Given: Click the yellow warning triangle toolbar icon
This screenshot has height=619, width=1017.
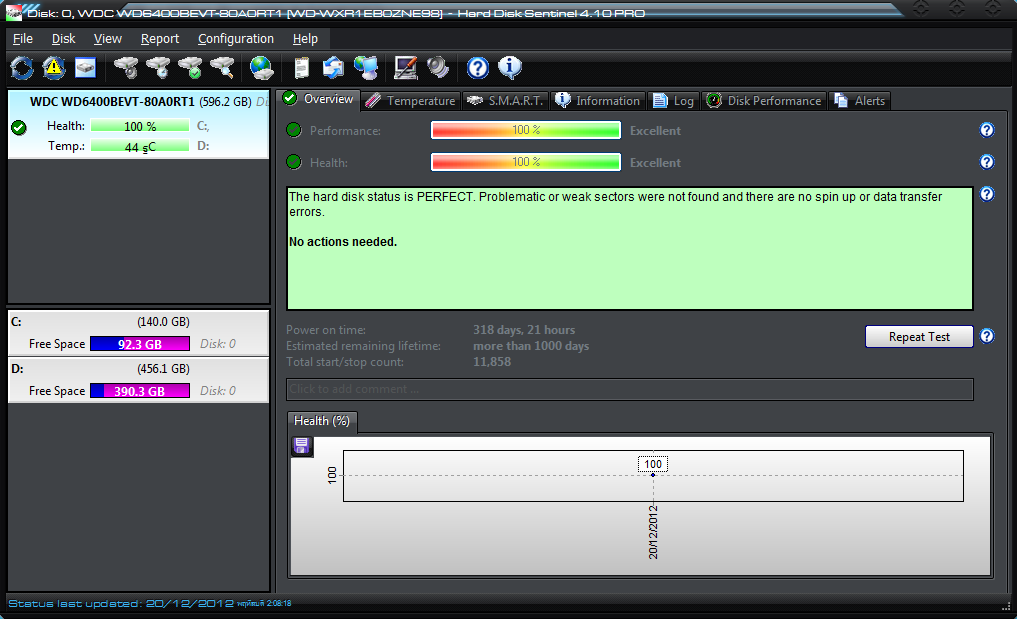Looking at the screenshot, I should tap(54, 67).
